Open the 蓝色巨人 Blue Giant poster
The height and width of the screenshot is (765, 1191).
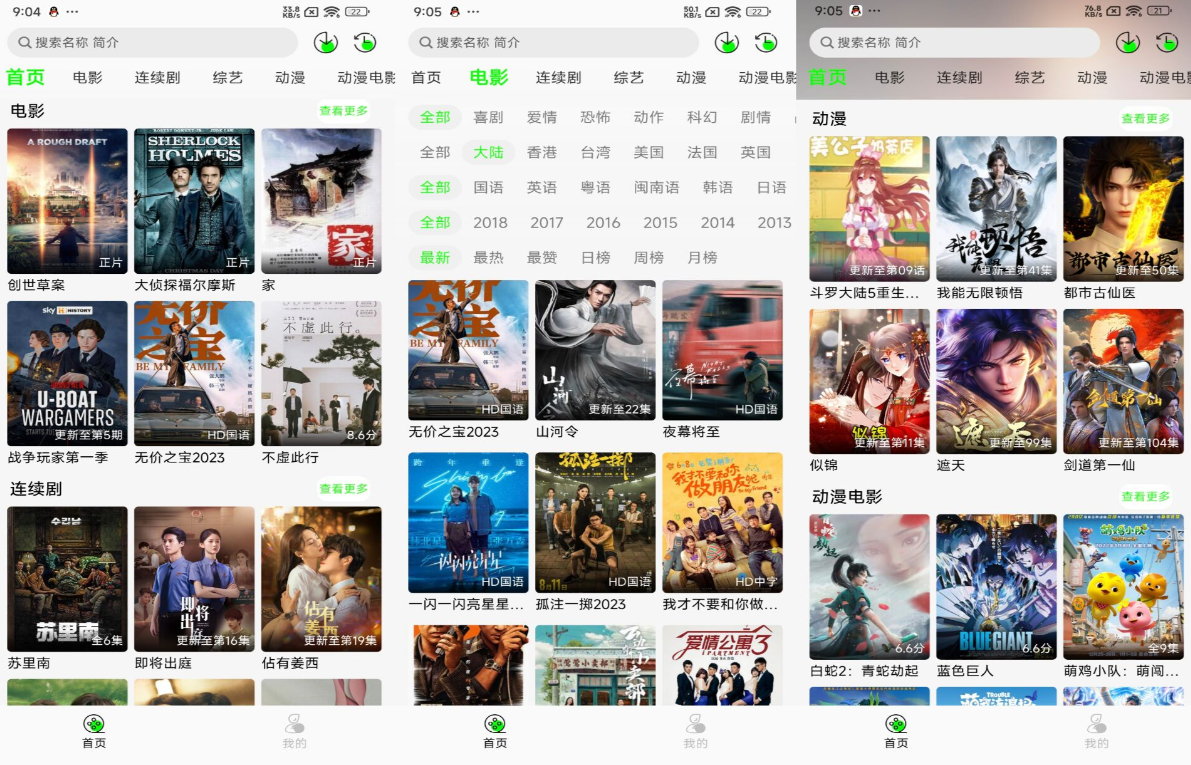click(996, 586)
